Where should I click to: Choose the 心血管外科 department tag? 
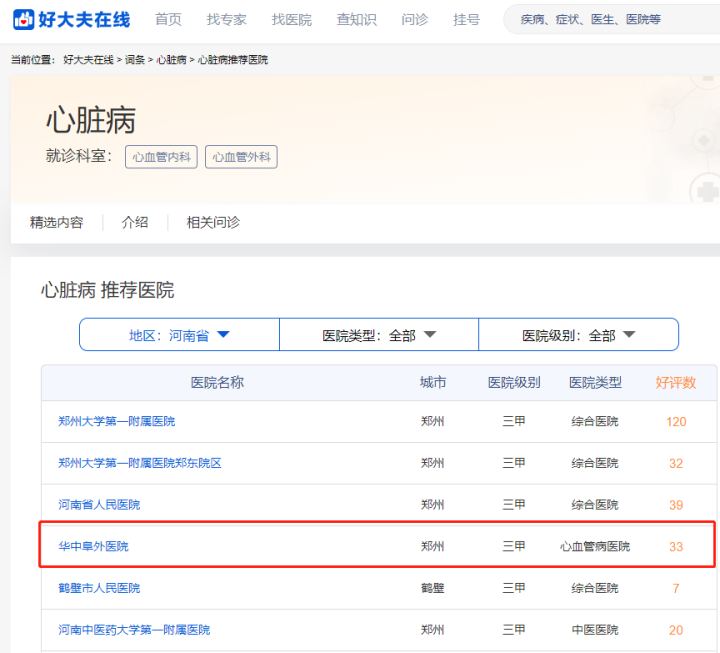click(241, 157)
